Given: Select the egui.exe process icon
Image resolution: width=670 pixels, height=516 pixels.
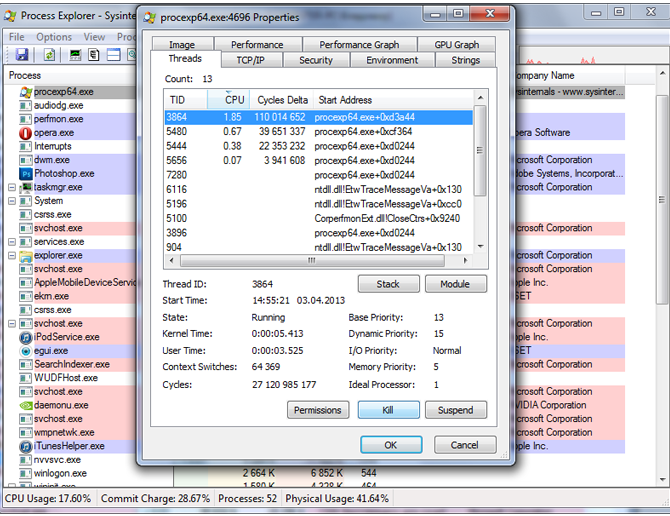Looking at the screenshot, I should point(25,351).
